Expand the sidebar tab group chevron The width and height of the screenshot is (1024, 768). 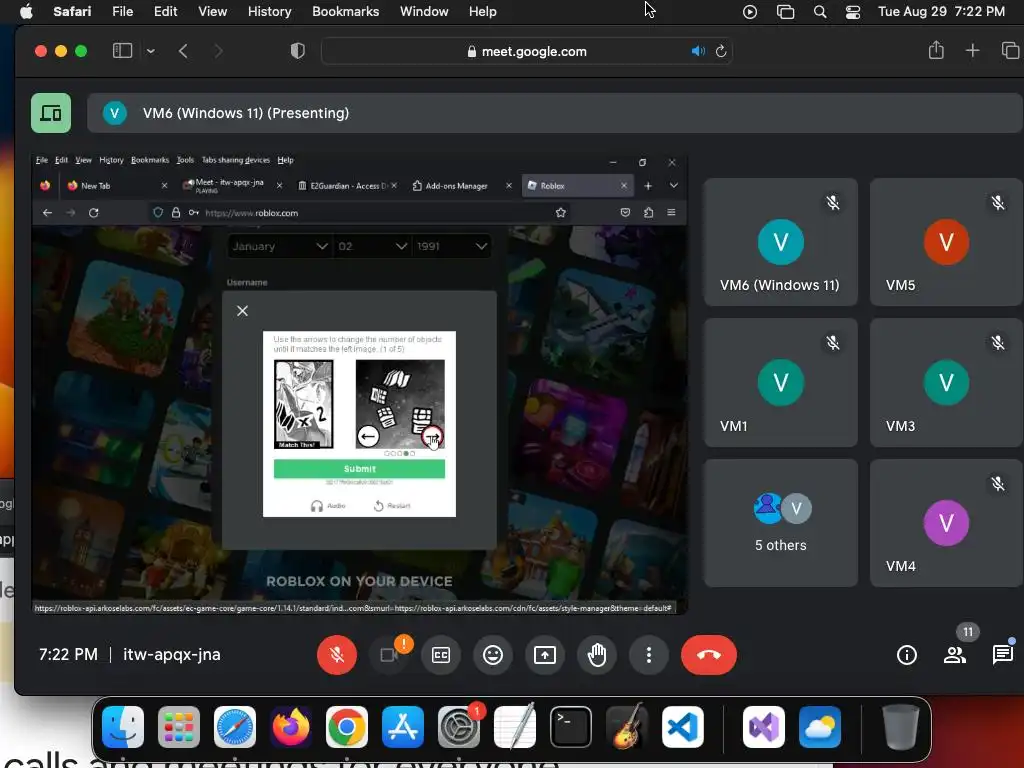pos(151,51)
